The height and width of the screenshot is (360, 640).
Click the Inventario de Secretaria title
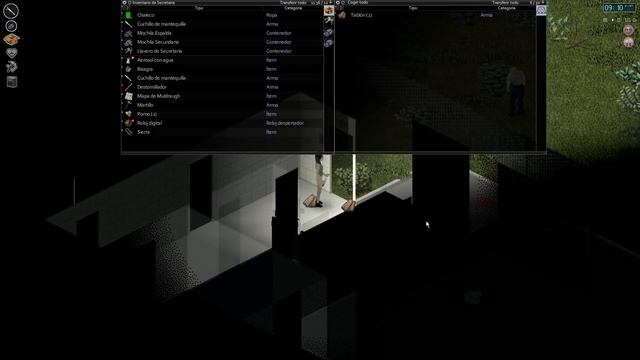tap(153, 2)
